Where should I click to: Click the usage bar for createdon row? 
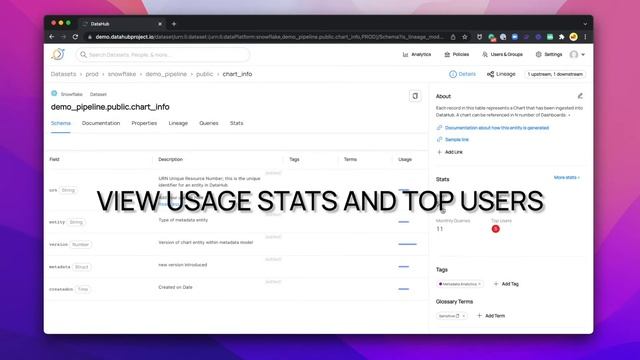tap(404, 289)
